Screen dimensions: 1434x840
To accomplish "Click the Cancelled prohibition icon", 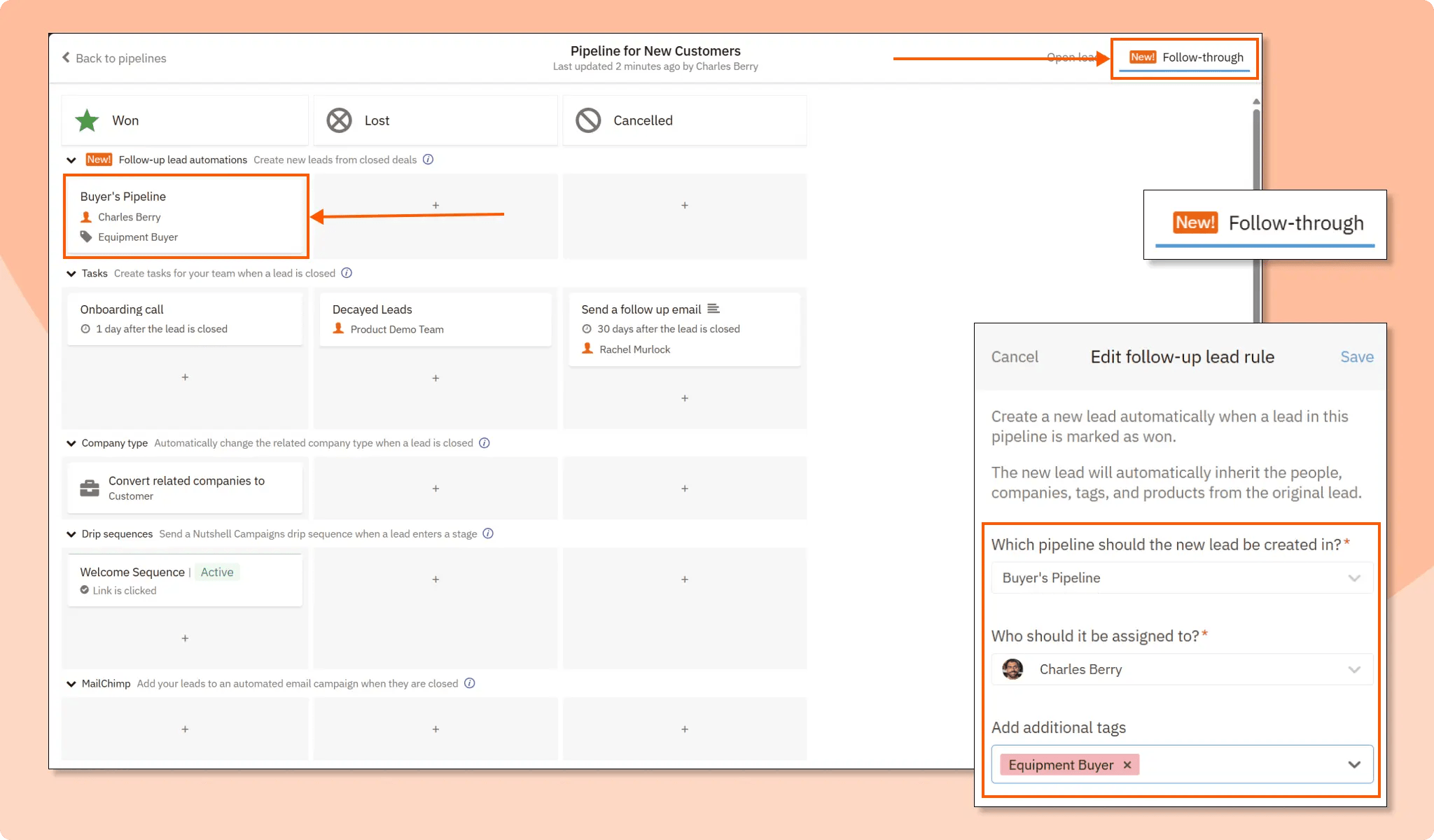I will [589, 120].
